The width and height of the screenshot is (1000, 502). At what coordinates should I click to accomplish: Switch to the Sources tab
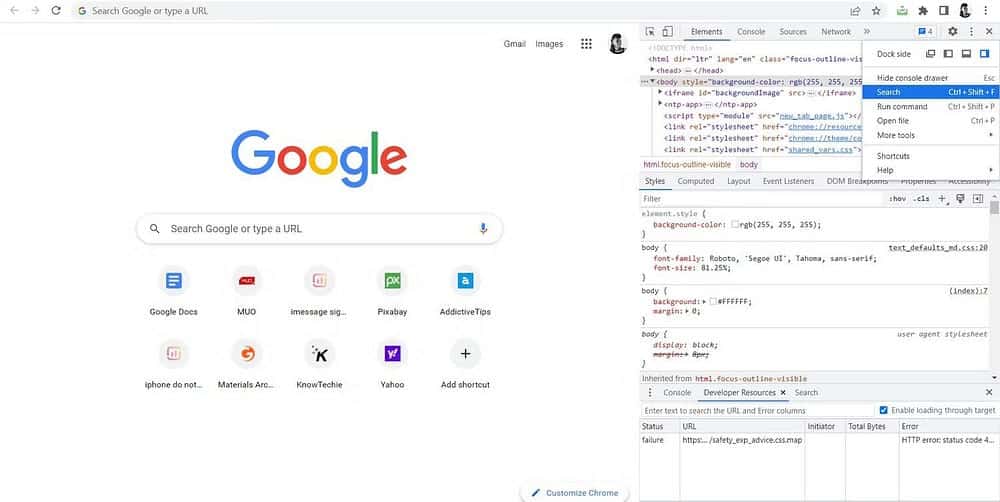click(x=793, y=31)
